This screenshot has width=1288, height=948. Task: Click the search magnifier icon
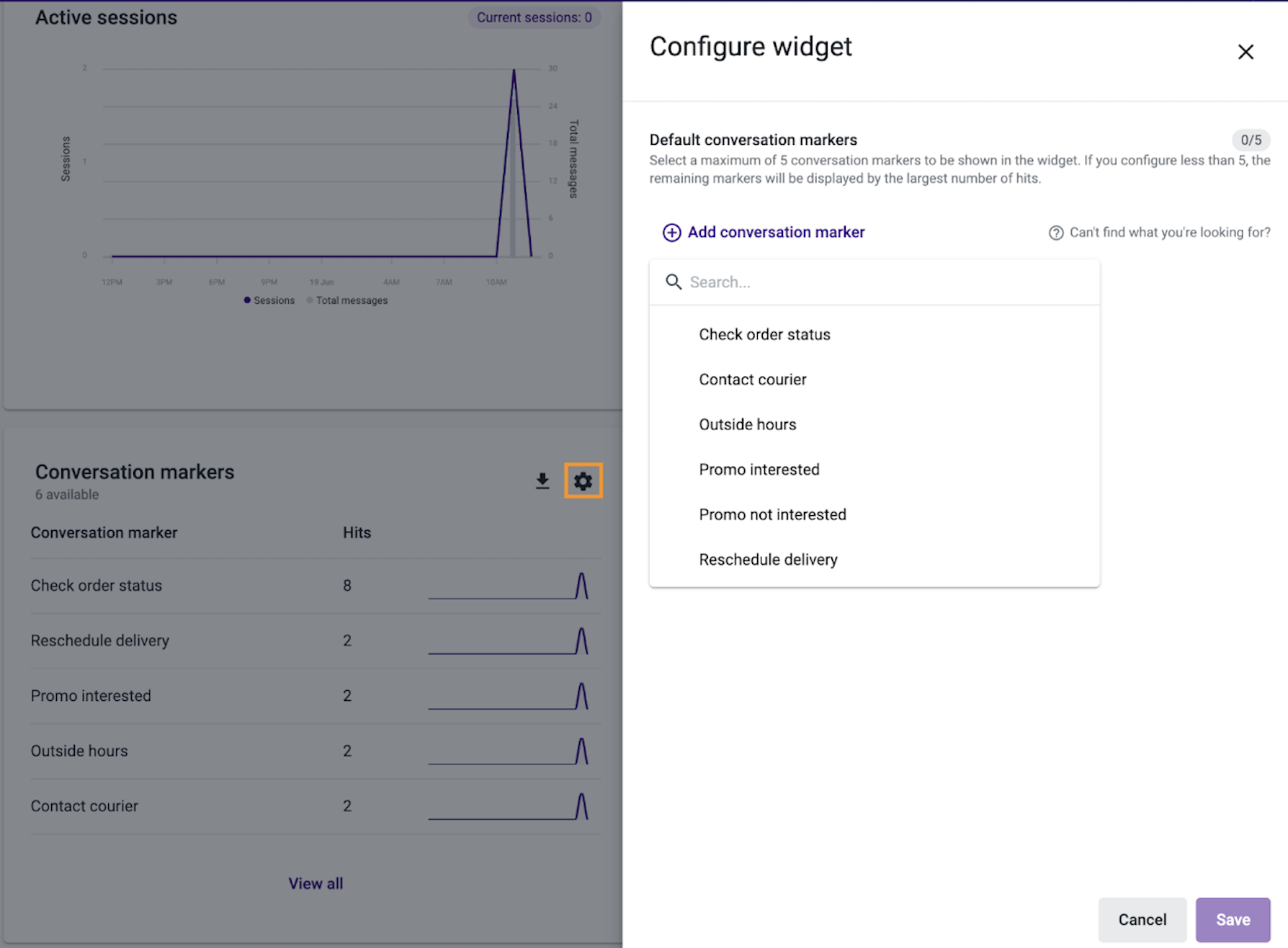point(674,282)
